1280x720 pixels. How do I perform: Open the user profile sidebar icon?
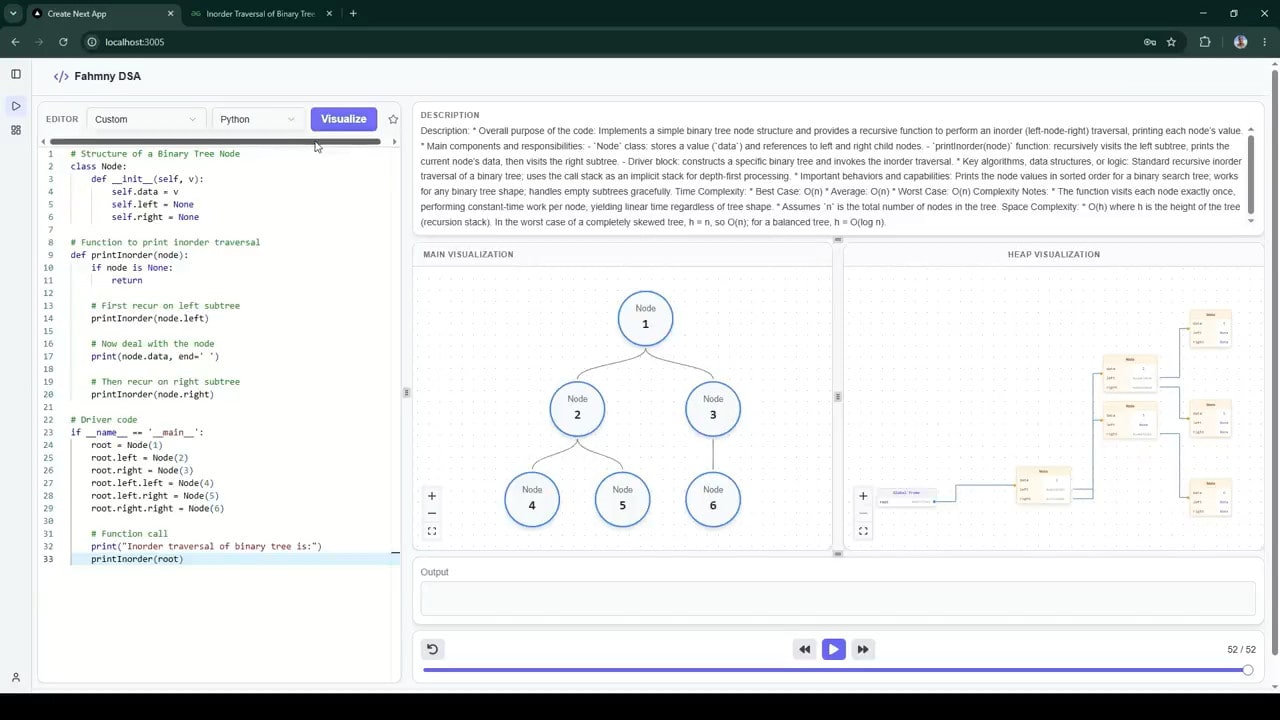[15, 678]
